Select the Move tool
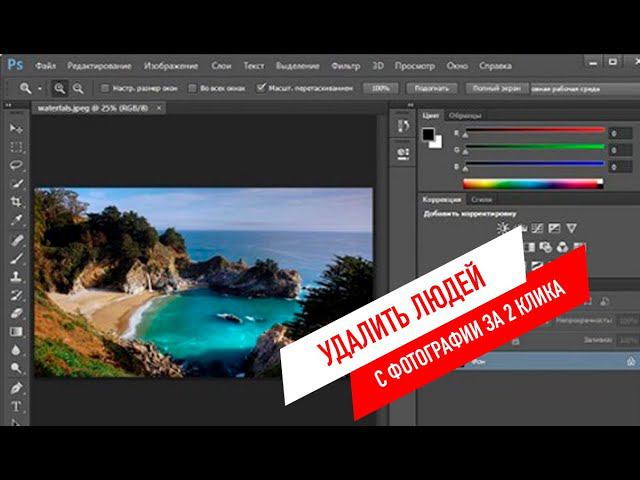 pyautogui.click(x=16, y=129)
